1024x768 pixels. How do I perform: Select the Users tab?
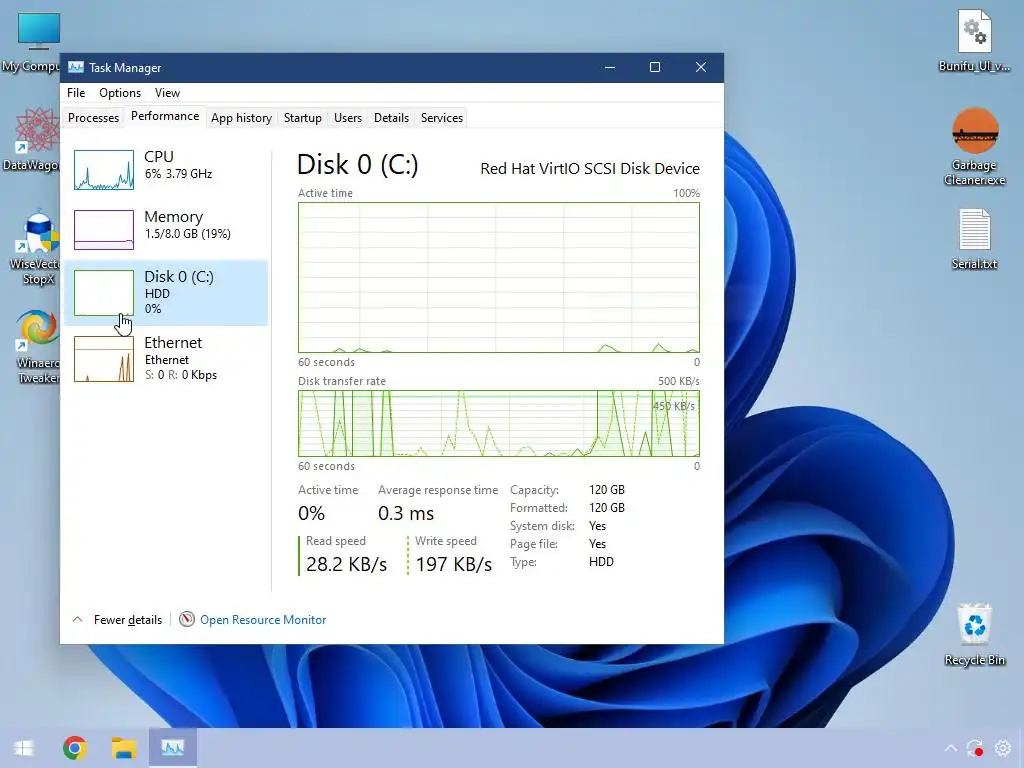(347, 118)
